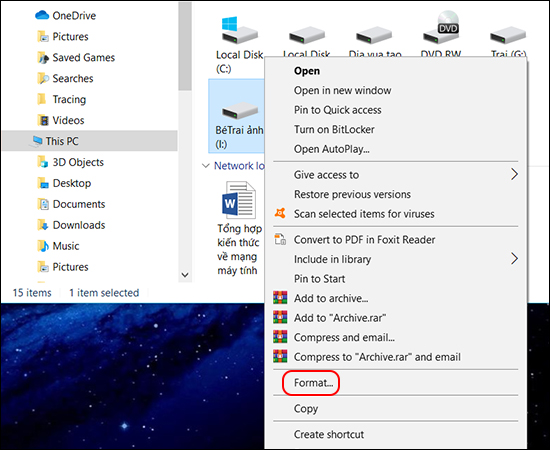Open Searches in the navigation pane
The image size is (550, 450).
click(x=73, y=79)
